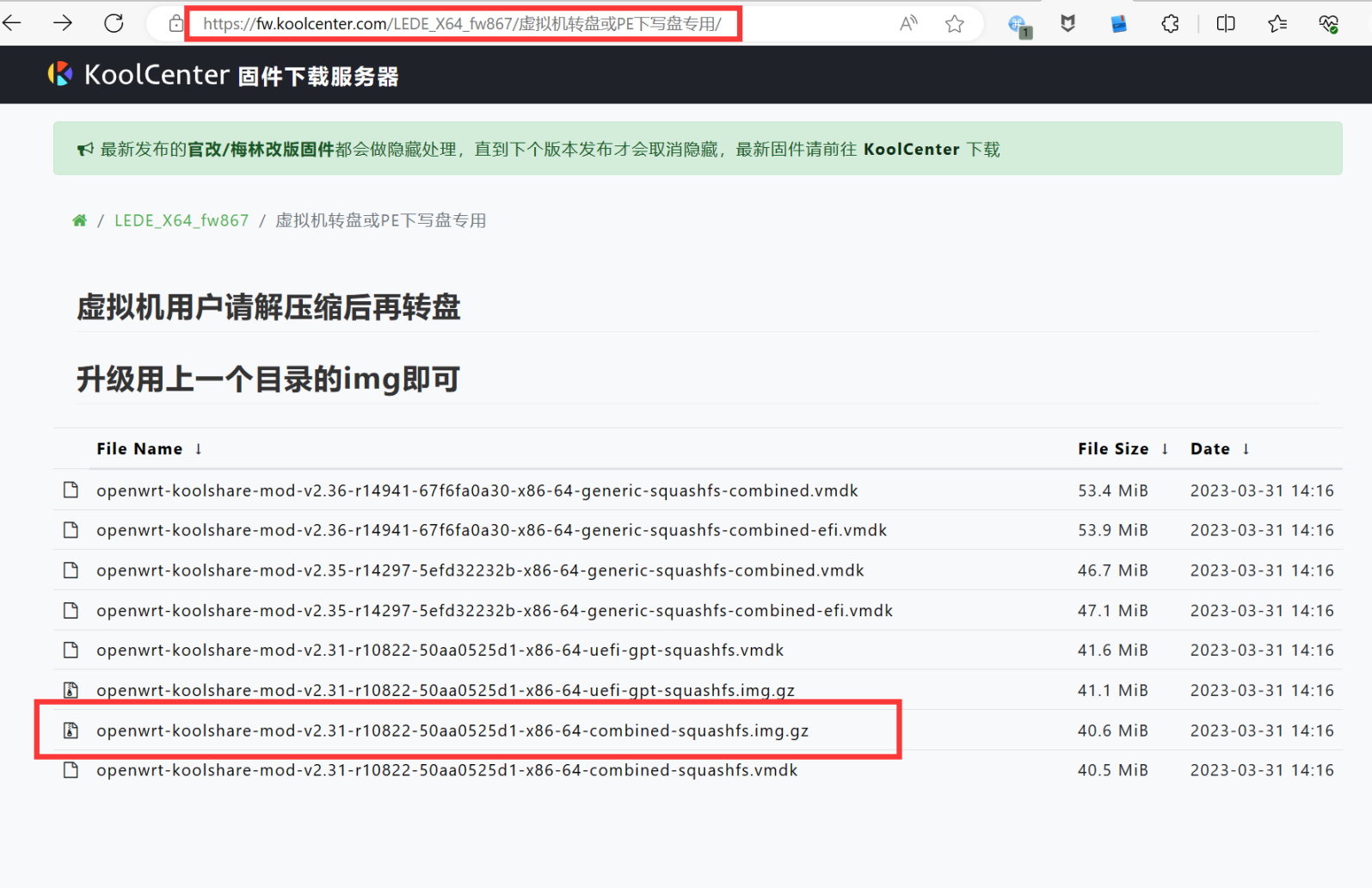Image resolution: width=1372 pixels, height=888 pixels.
Task: Follow the KoolCenter link in the green notice
Action: tap(911, 149)
